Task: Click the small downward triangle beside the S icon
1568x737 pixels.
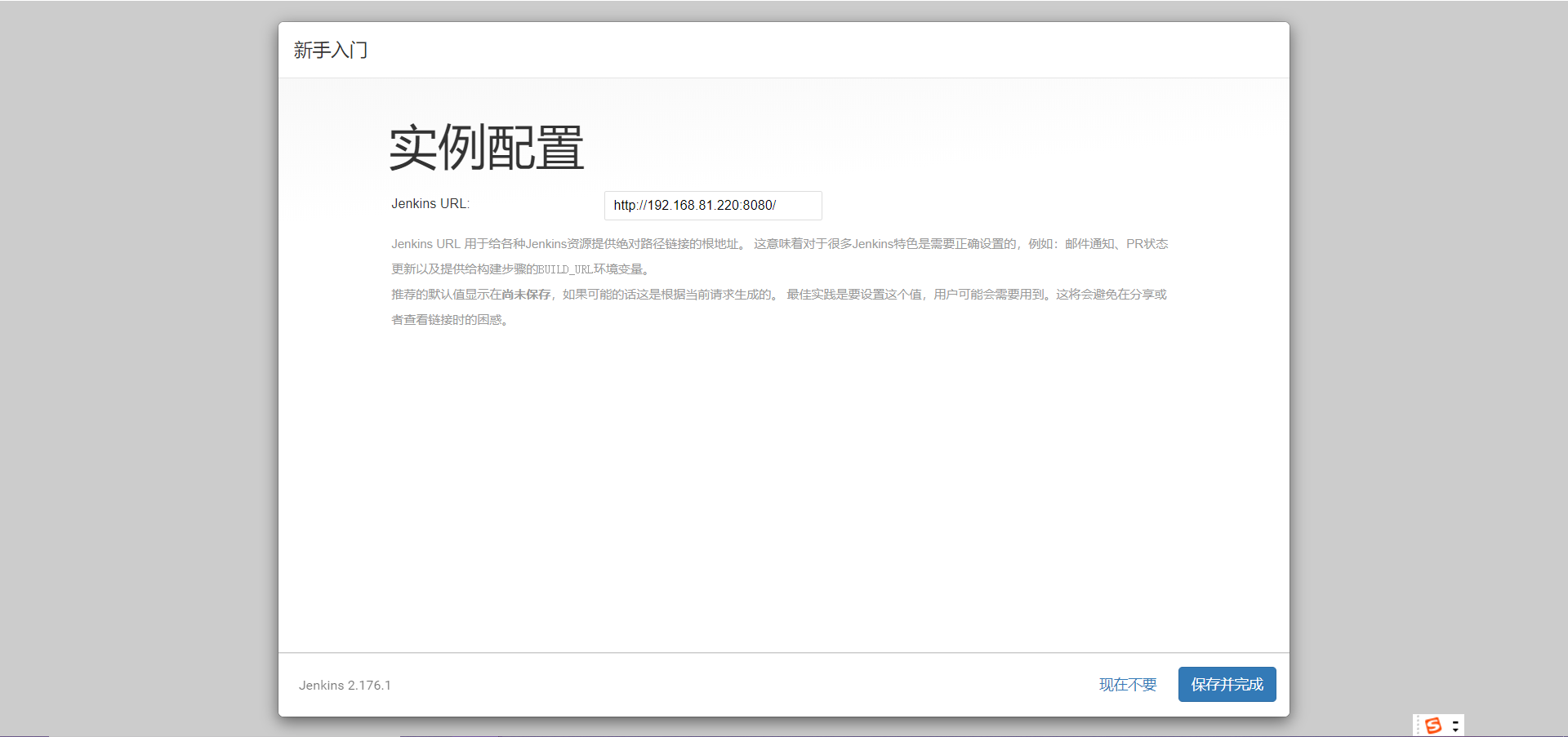Action: pyautogui.click(x=1456, y=730)
